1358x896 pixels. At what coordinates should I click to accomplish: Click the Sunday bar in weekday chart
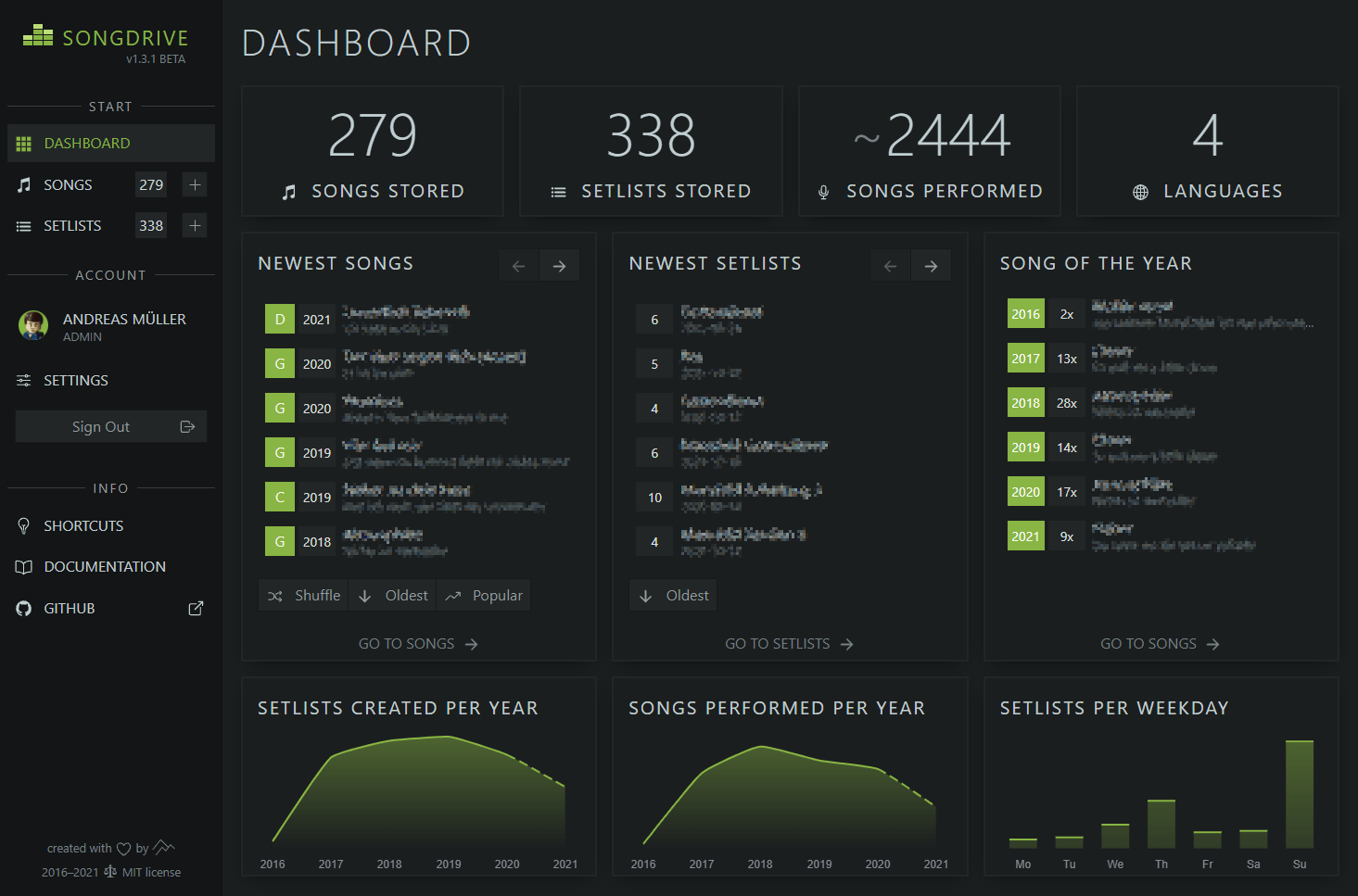pos(1300,794)
